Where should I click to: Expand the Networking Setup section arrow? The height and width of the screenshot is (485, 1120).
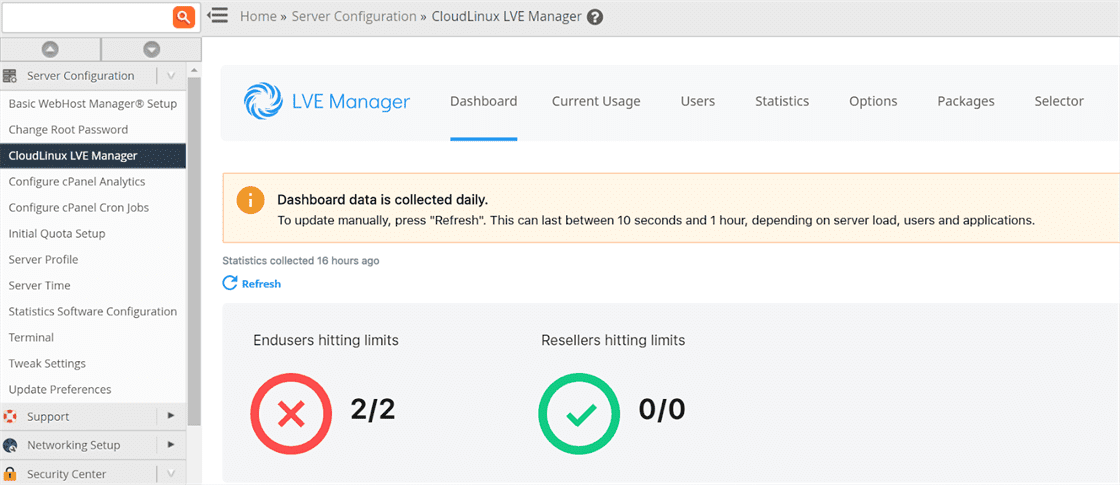(x=171, y=445)
